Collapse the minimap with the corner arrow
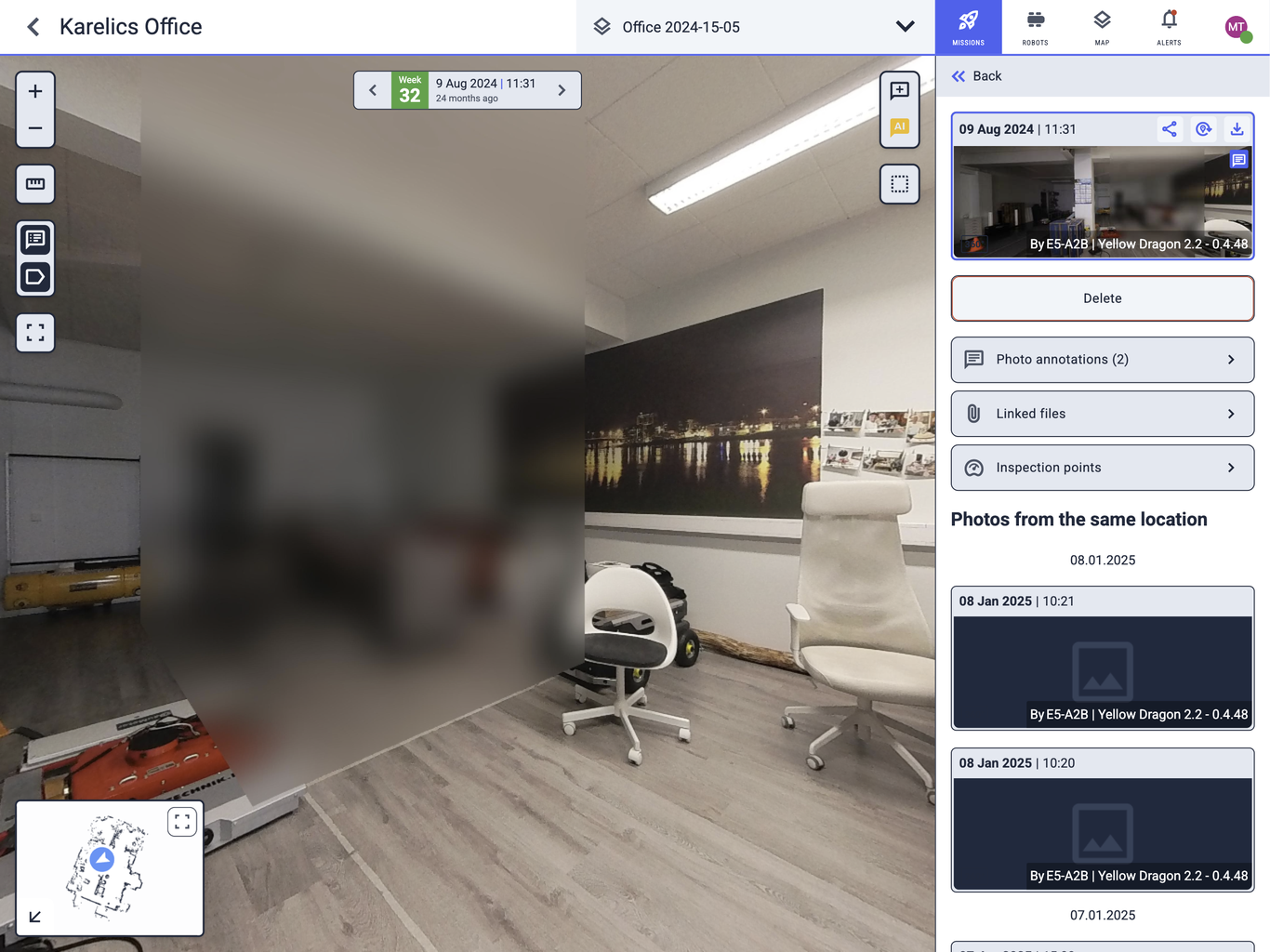This screenshot has width=1270, height=952. point(35,917)
